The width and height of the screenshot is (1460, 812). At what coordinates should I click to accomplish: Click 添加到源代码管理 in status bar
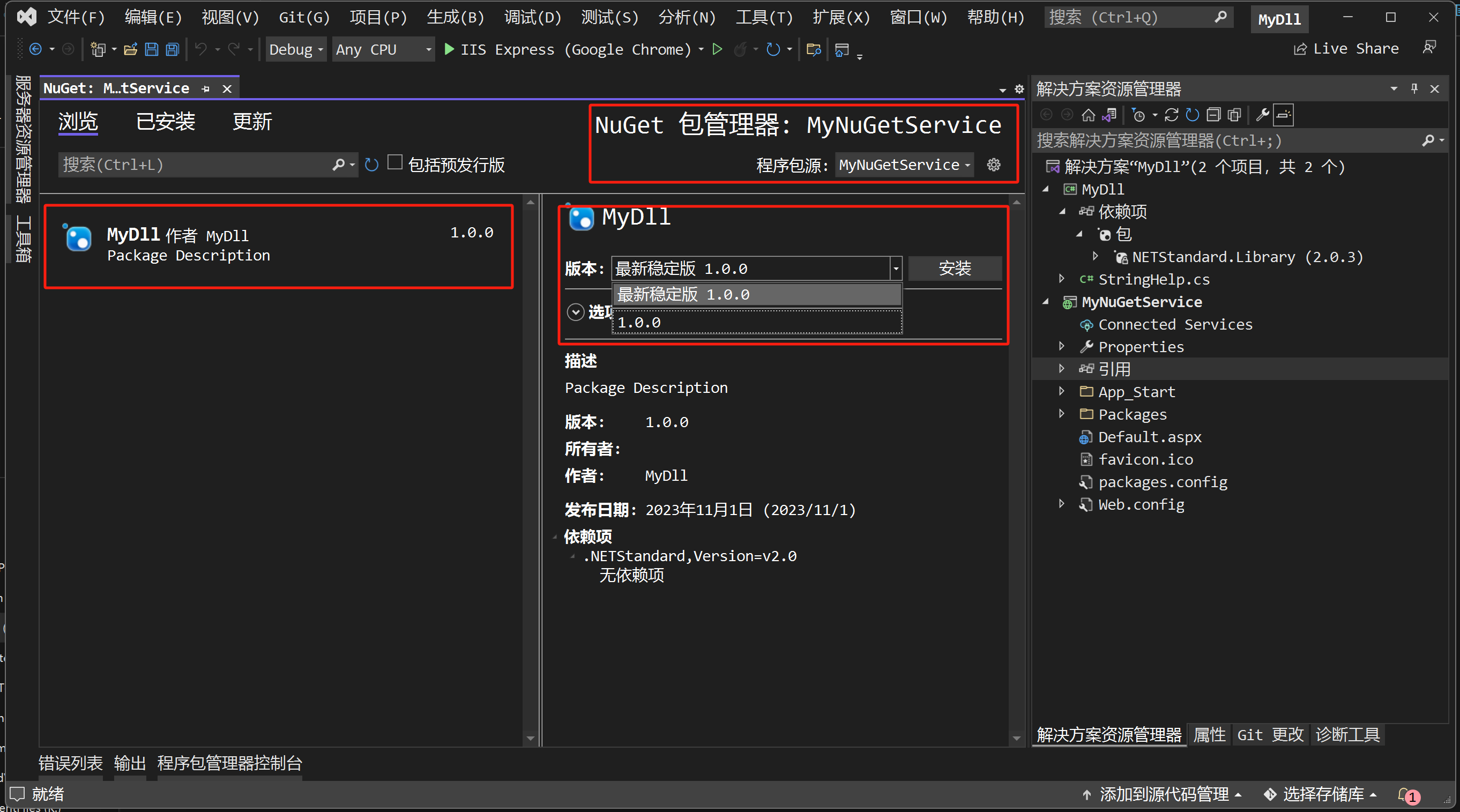1163,794
